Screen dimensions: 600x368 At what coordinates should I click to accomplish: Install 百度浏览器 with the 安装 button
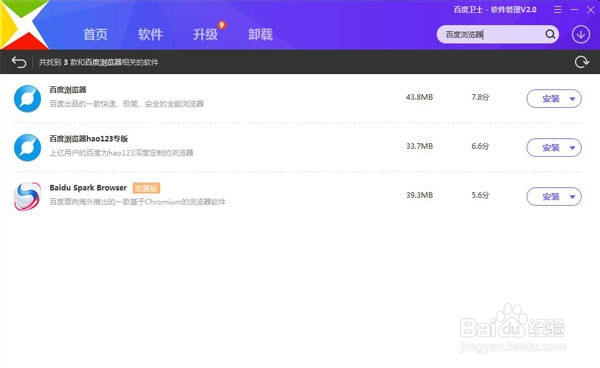click(x=551, y=99)
